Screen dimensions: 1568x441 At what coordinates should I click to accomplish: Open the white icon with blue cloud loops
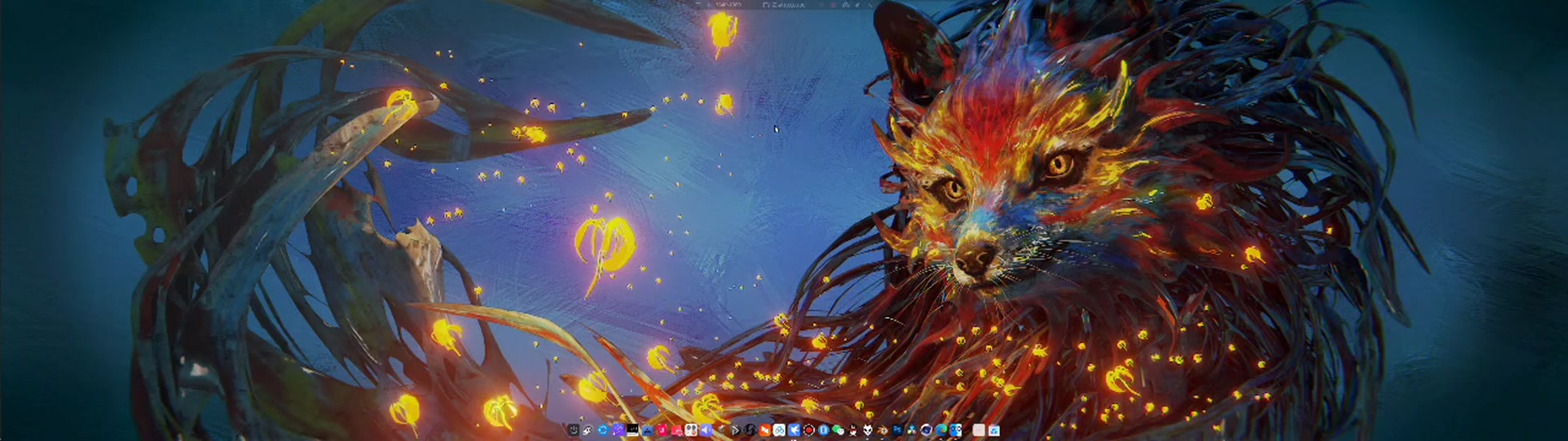click(779, 430)
